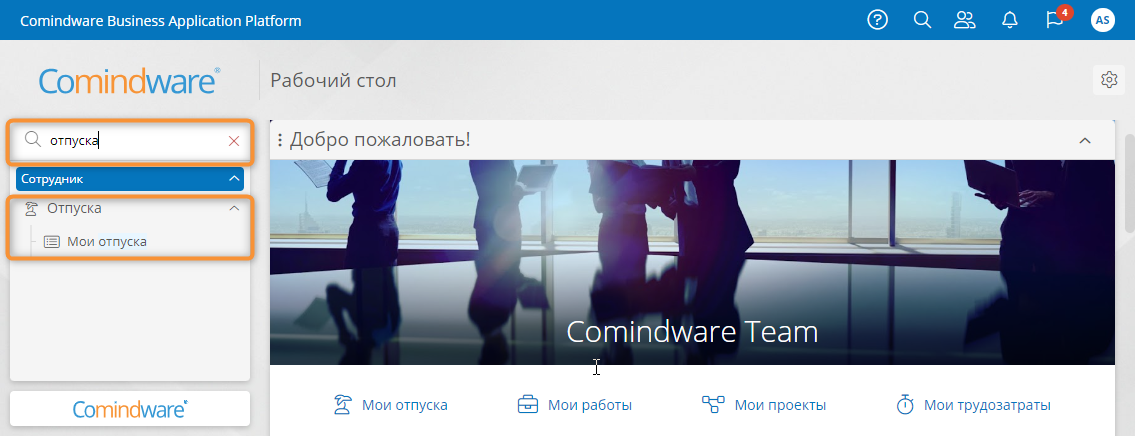This screenshot has height=436, width=1135.
Task: Click the Comindware logo below navigation
Action: (x=130, y=408)
